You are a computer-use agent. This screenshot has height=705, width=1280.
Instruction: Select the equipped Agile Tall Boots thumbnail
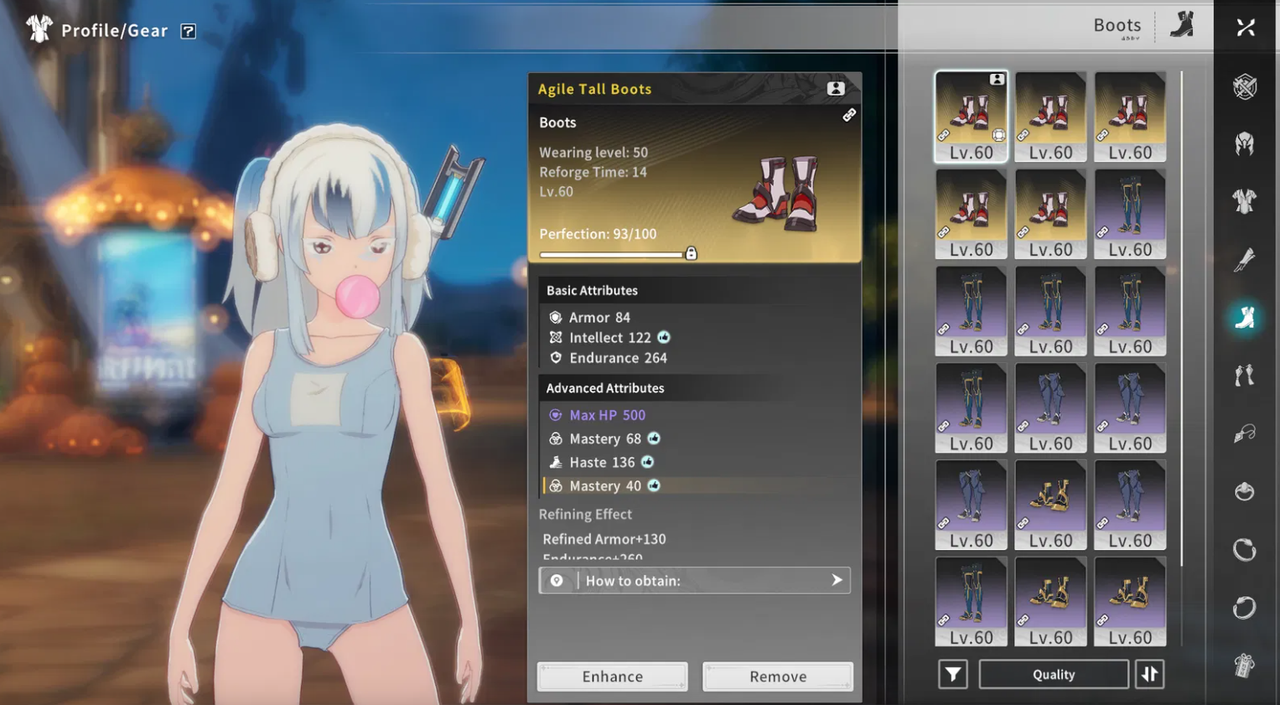971,117
